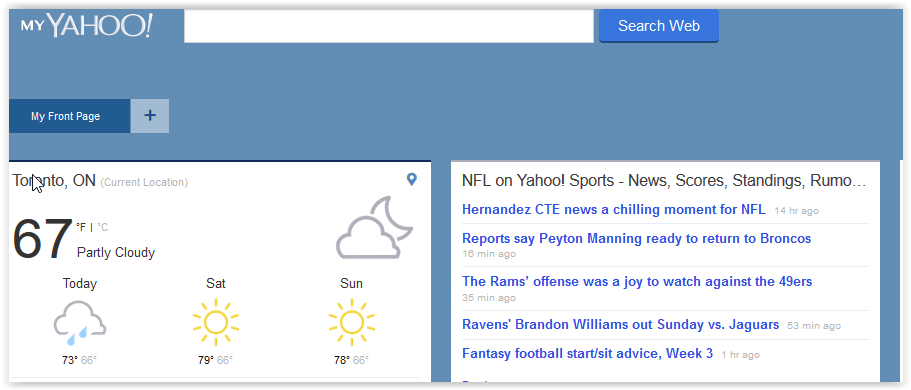Image resolution: width=911 pixels, height=390 pixels.
Task: Click Today's rain cloud forecast icon
Action: tap(80, 322)
